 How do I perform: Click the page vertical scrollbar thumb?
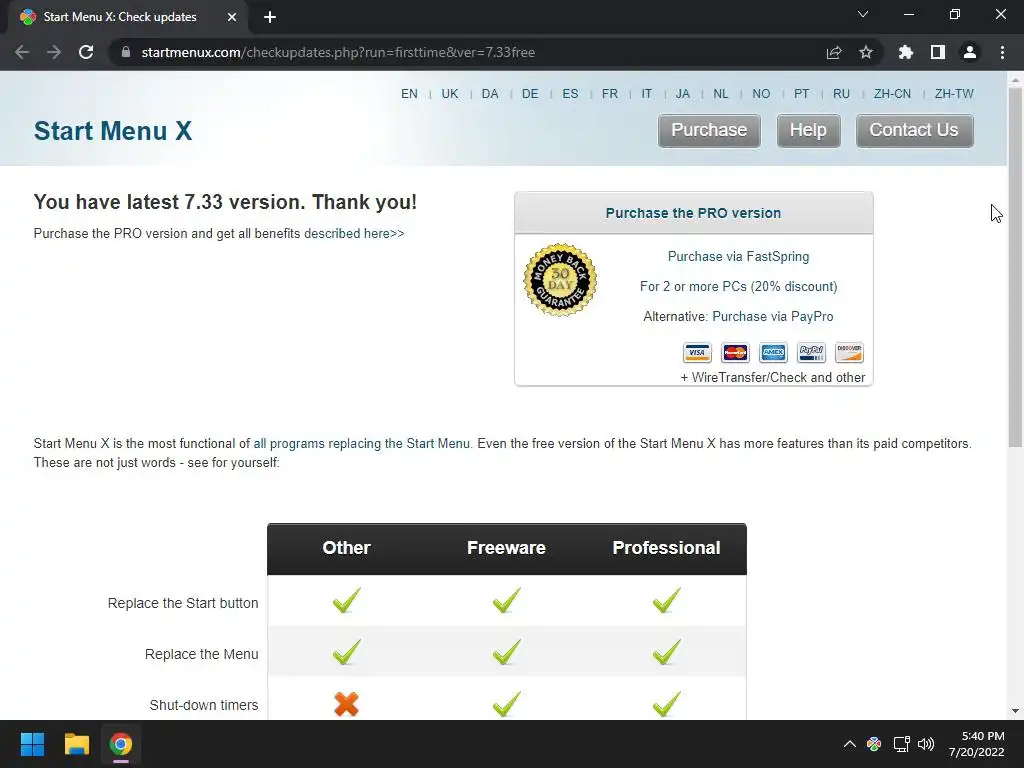click(x=1015, y=268)
